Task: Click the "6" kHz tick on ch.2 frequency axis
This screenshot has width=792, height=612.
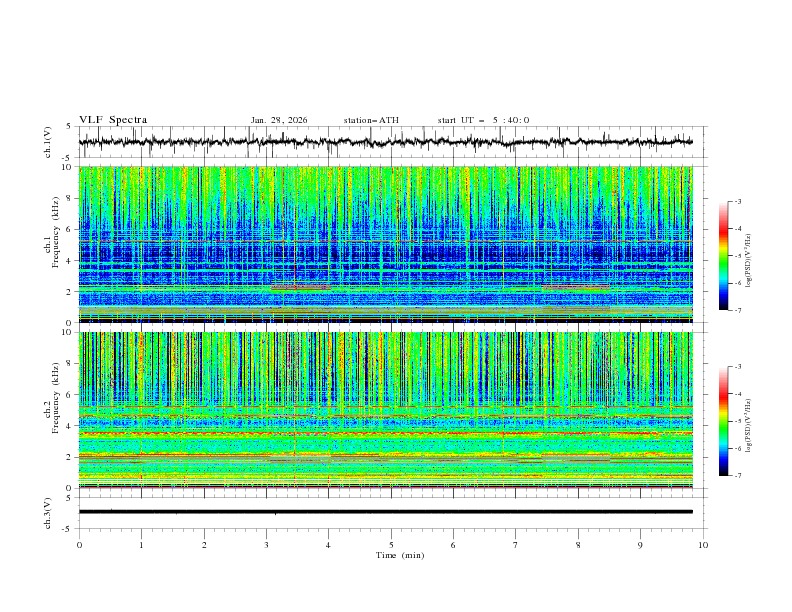Action: click(x=70, y=395)
